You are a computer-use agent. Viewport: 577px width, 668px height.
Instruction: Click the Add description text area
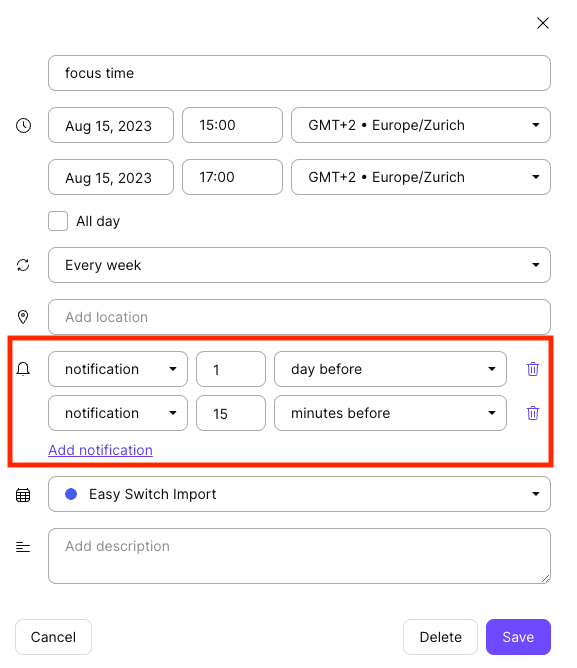pyautogui.click(x=299, y=556)
